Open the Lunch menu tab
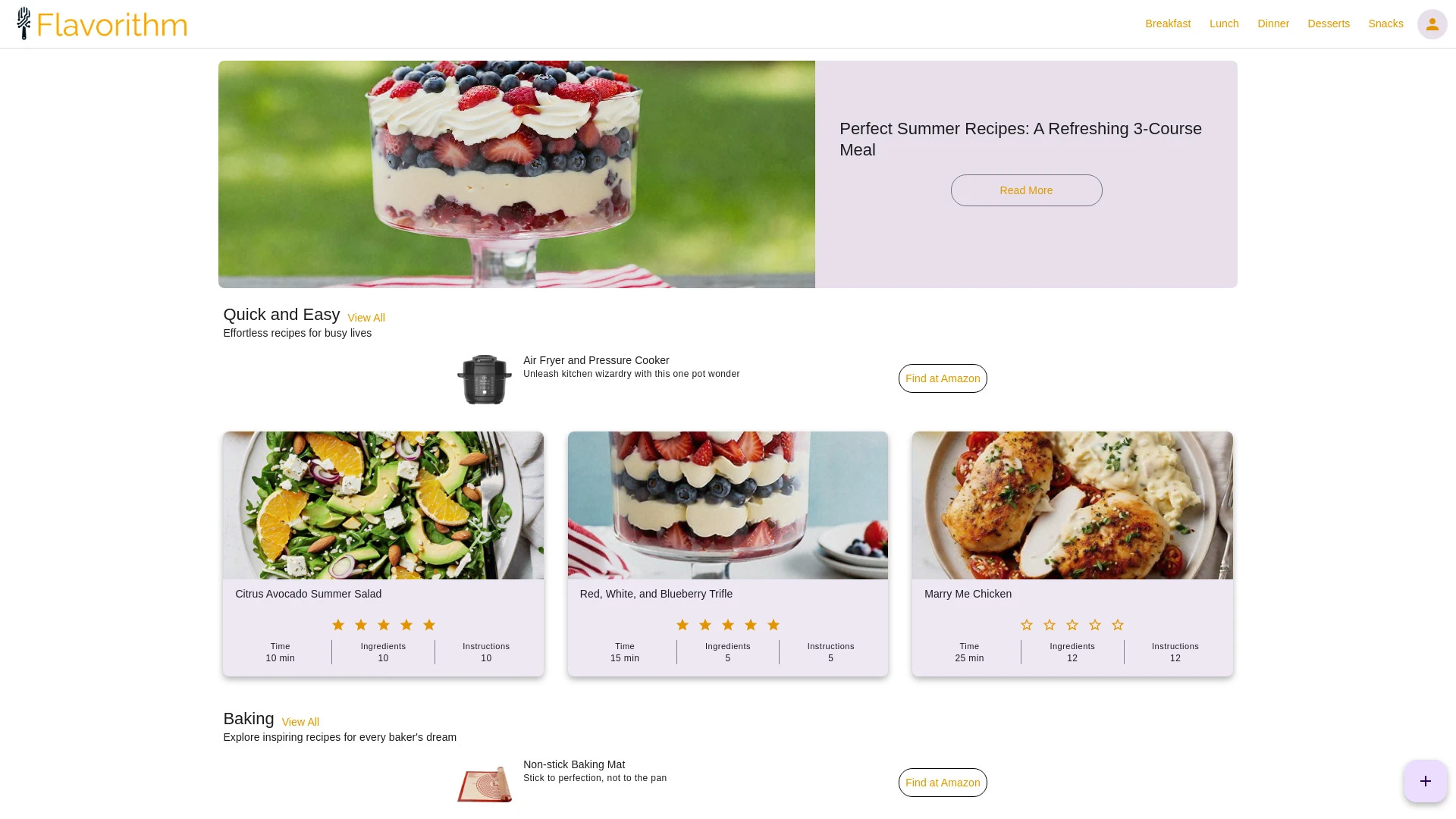This screenshot has width=1456, height=819. (x=1224, y=24)
